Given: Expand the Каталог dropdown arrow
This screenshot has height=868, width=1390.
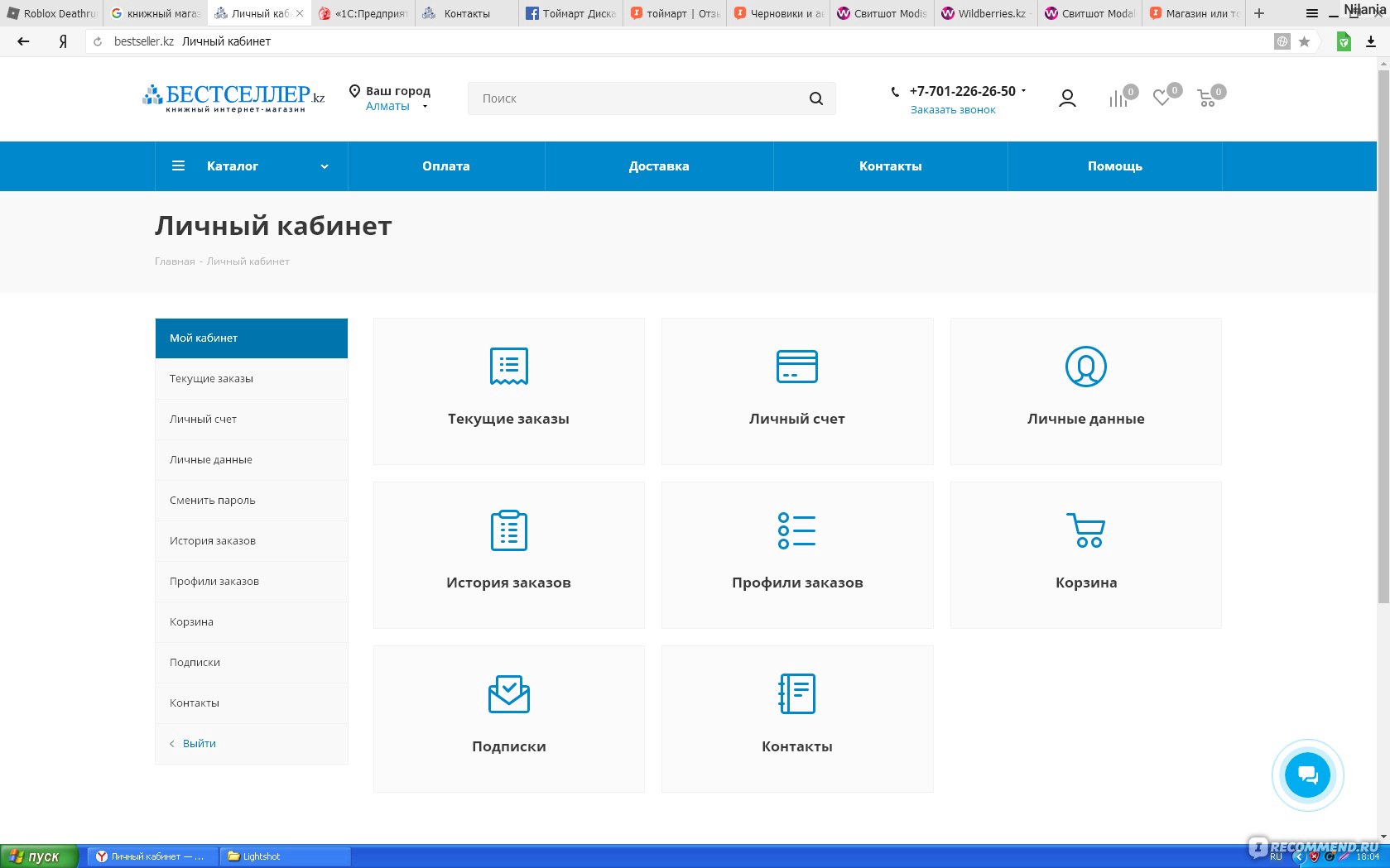Looking at the screenshot, I should (x=325, y=166).
